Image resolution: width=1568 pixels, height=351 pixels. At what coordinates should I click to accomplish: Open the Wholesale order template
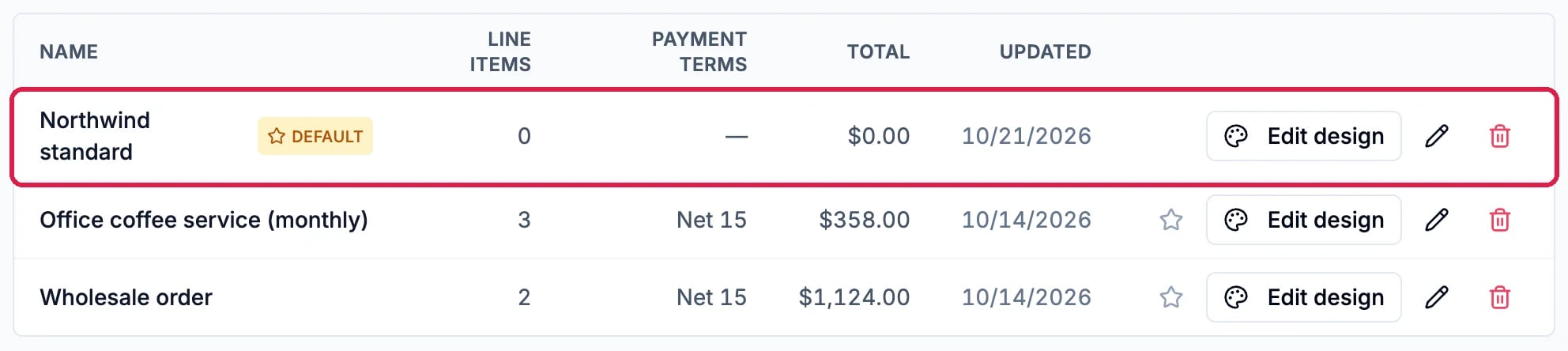[x=126, y=297]
